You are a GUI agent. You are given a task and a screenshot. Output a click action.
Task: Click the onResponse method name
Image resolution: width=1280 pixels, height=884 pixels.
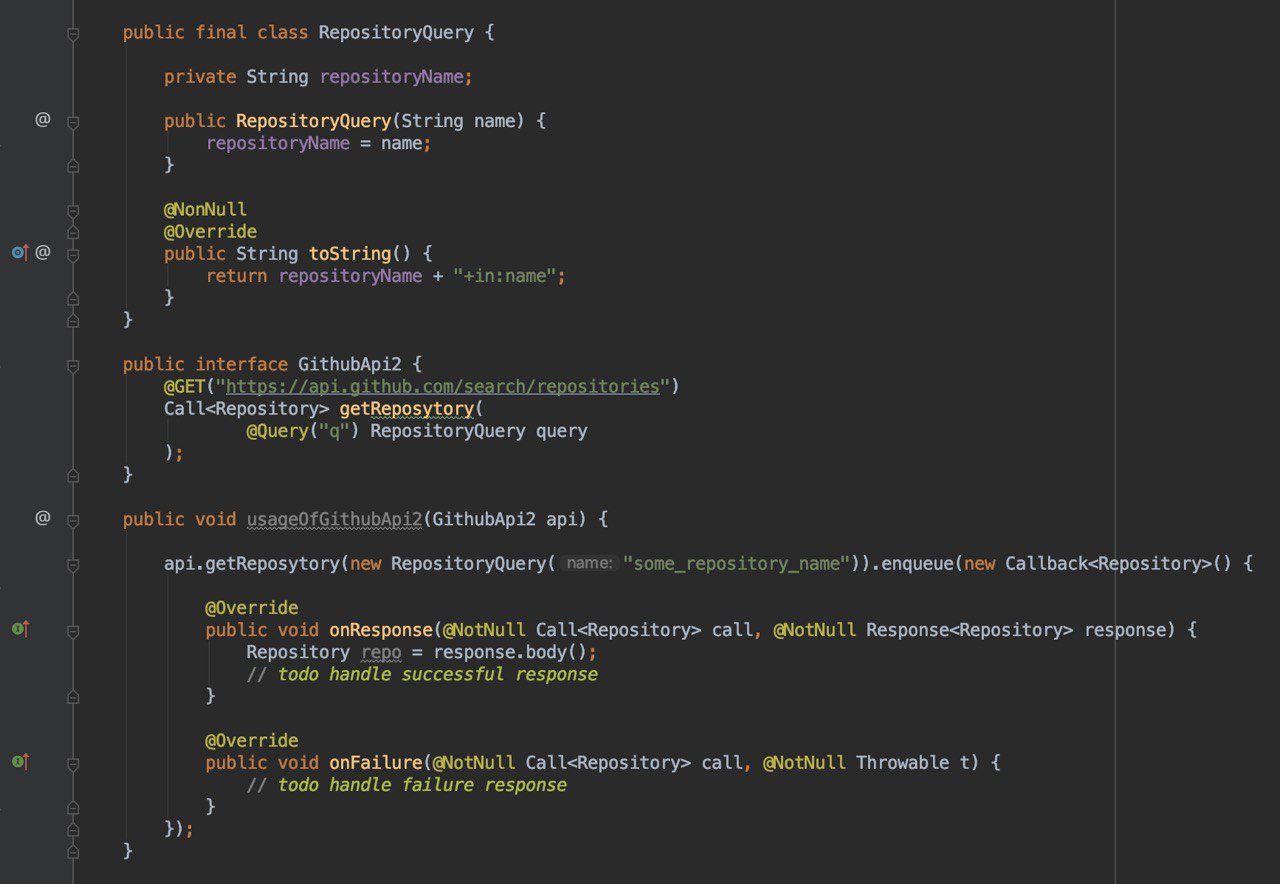pos(380,630)
